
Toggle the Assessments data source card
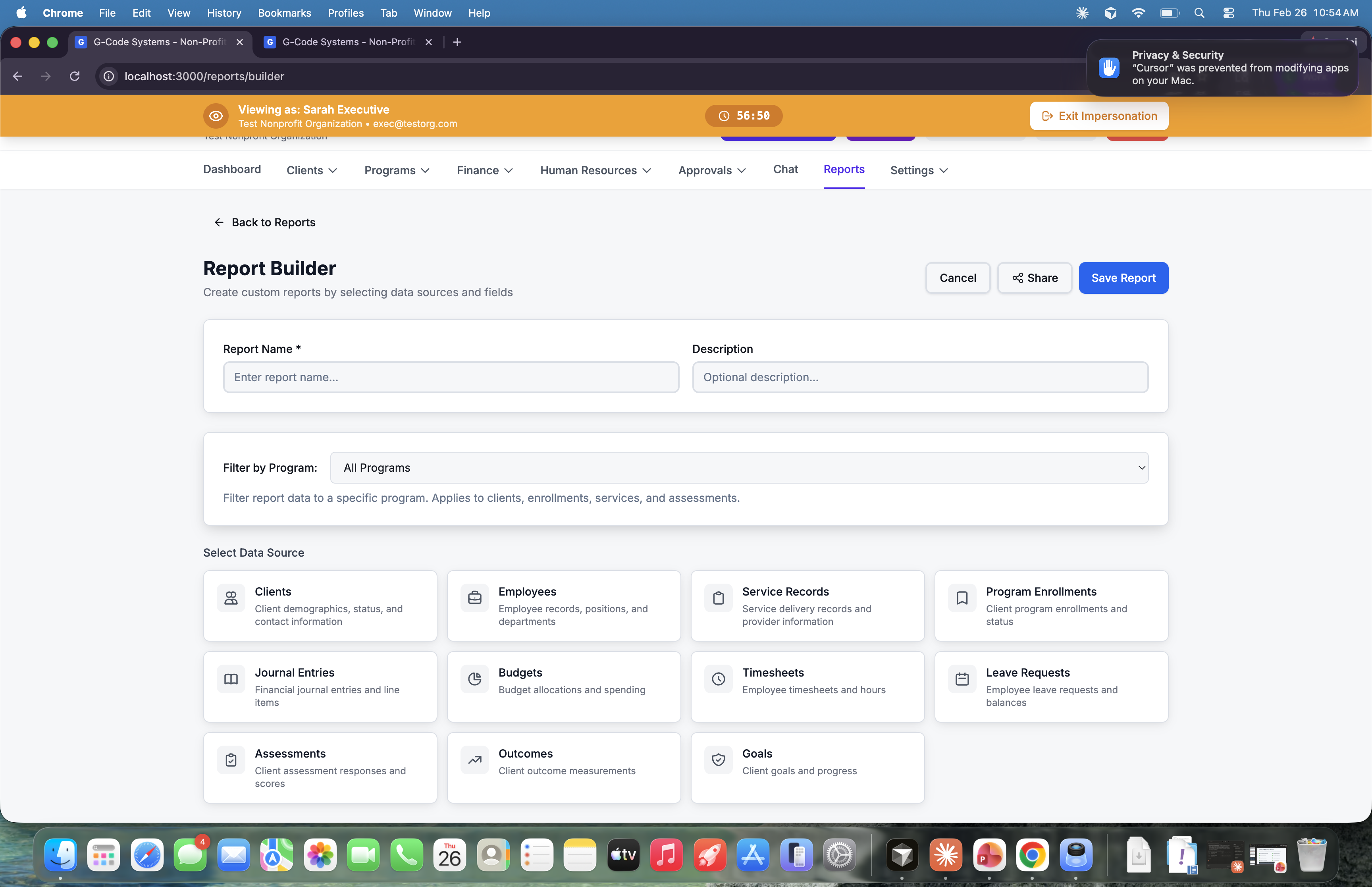pyautogui.click(x=320, y=767)
